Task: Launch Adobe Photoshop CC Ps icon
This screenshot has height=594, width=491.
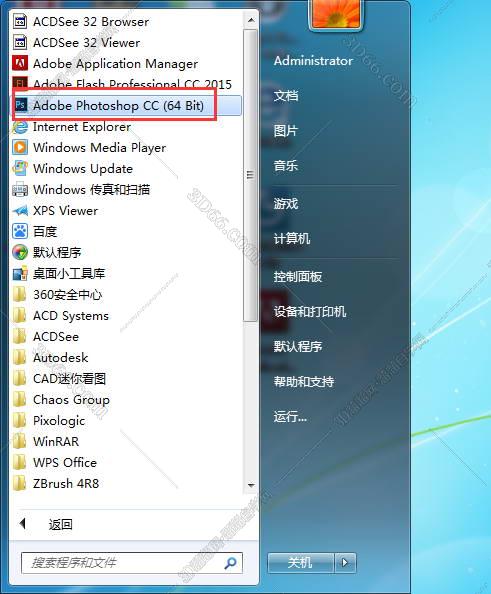Action: point(21,105)
